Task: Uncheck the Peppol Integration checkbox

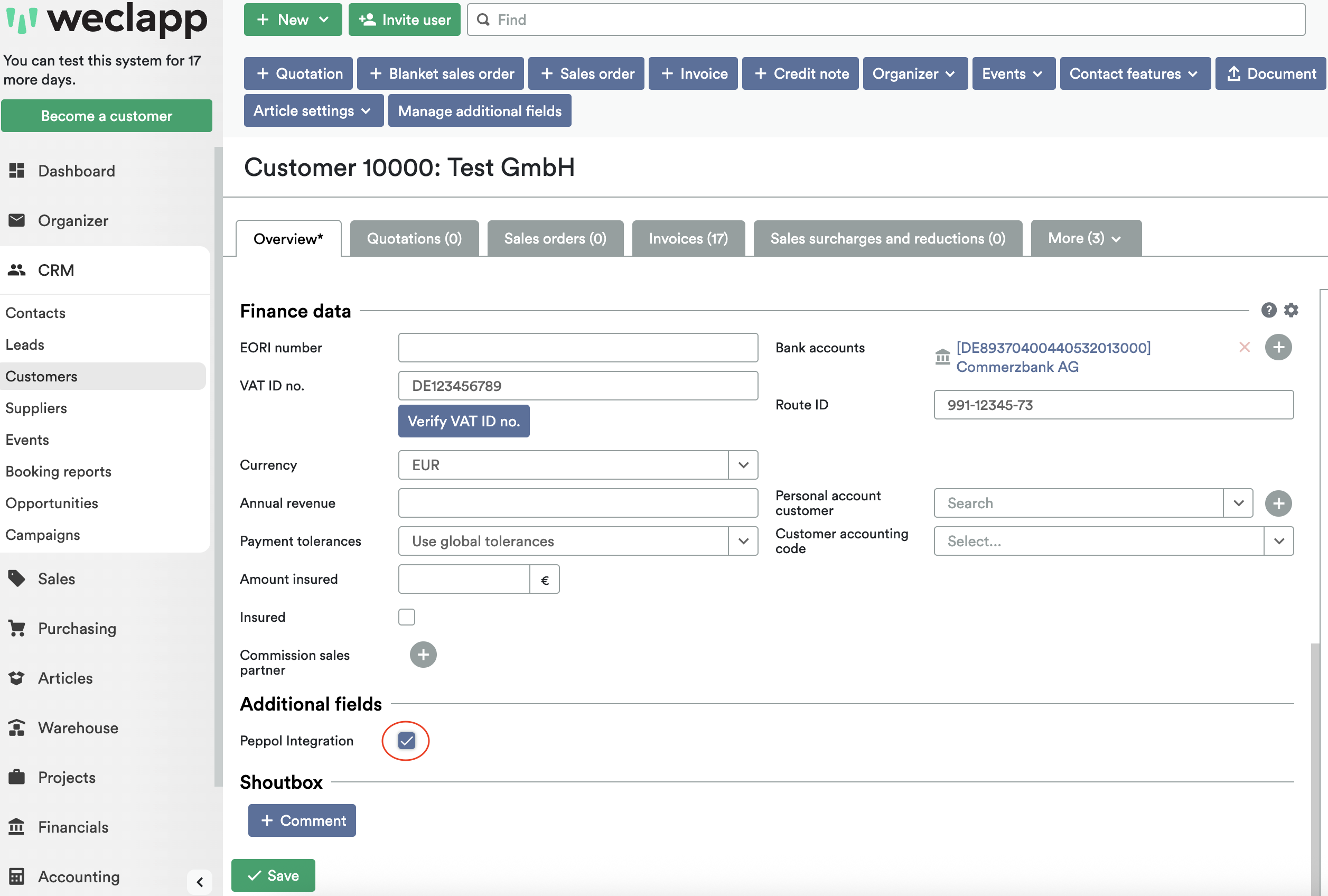Action: (406, 741)
